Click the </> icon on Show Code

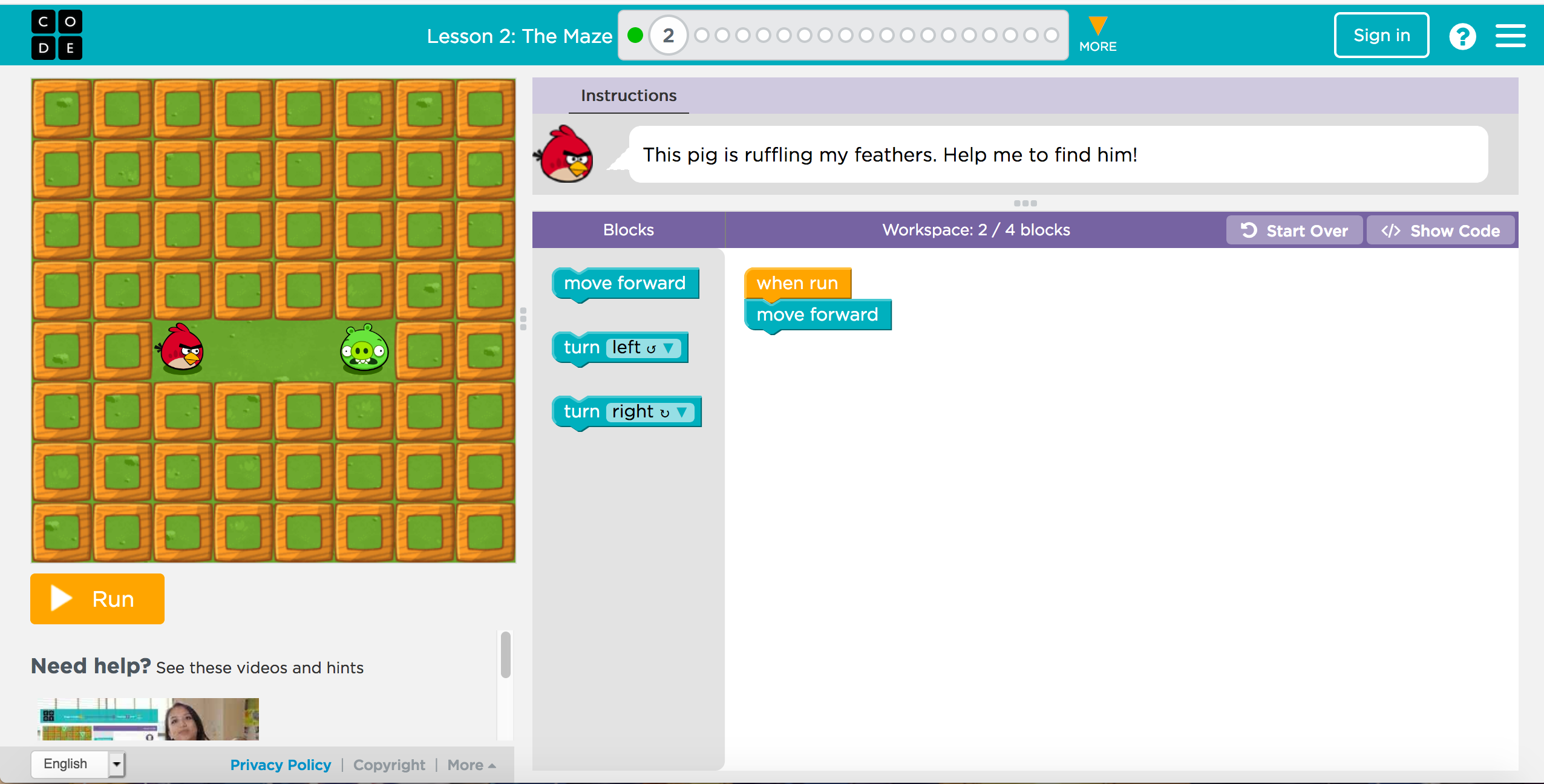coord(1390,230)
